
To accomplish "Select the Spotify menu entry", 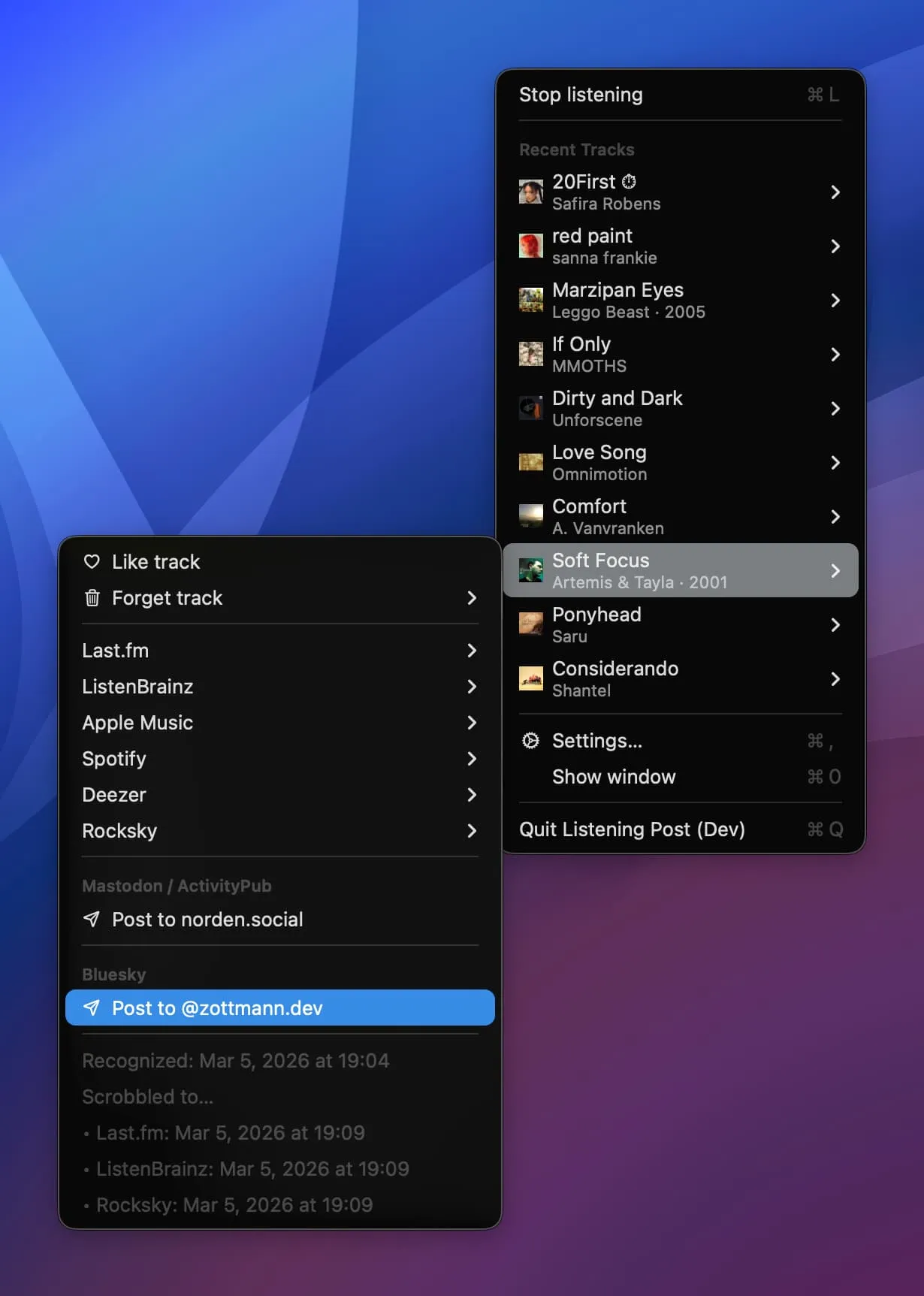I will pos(280,759).
